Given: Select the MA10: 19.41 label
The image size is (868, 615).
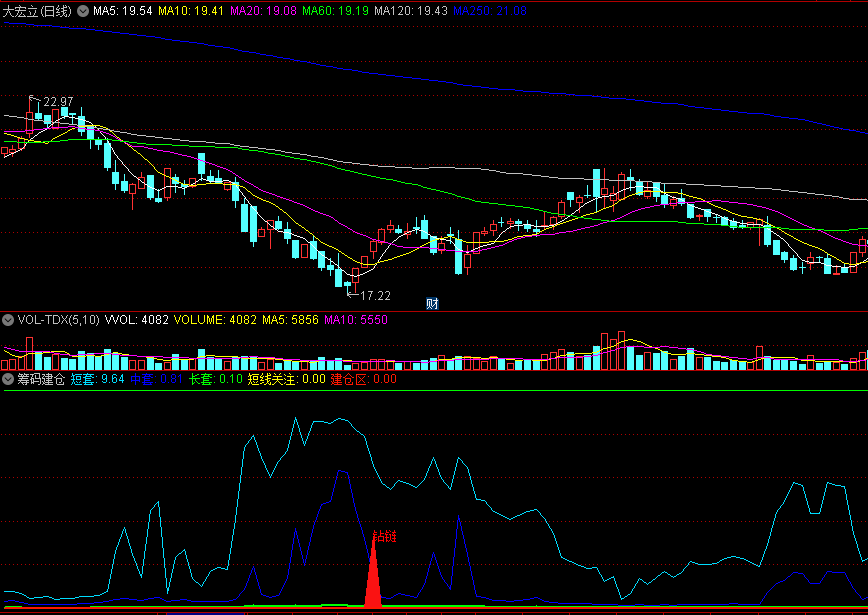Looking at the screenshot, I should pos(191,11).
